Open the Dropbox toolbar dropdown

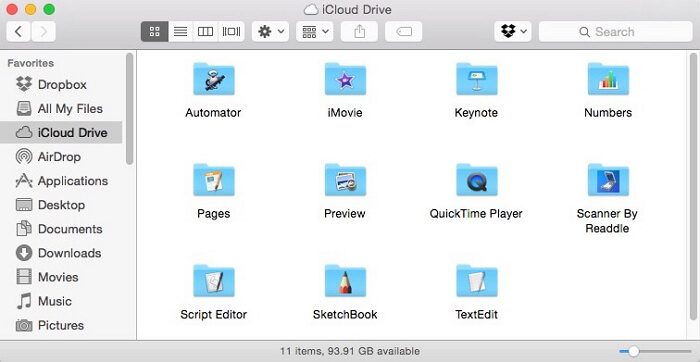click(513, 32)
